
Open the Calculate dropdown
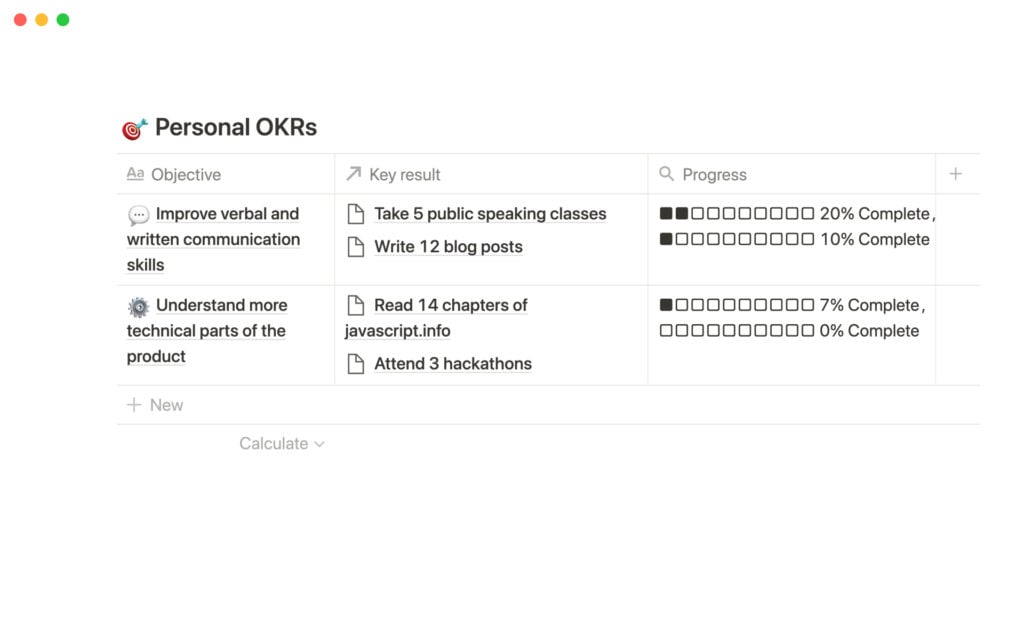[x=281, y=443]
